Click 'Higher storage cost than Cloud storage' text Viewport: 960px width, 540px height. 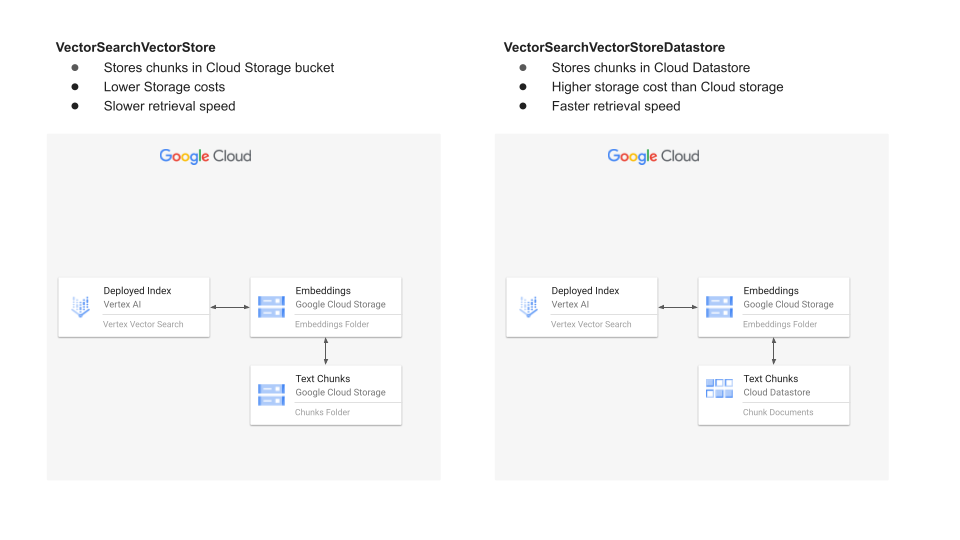point(667,87)
